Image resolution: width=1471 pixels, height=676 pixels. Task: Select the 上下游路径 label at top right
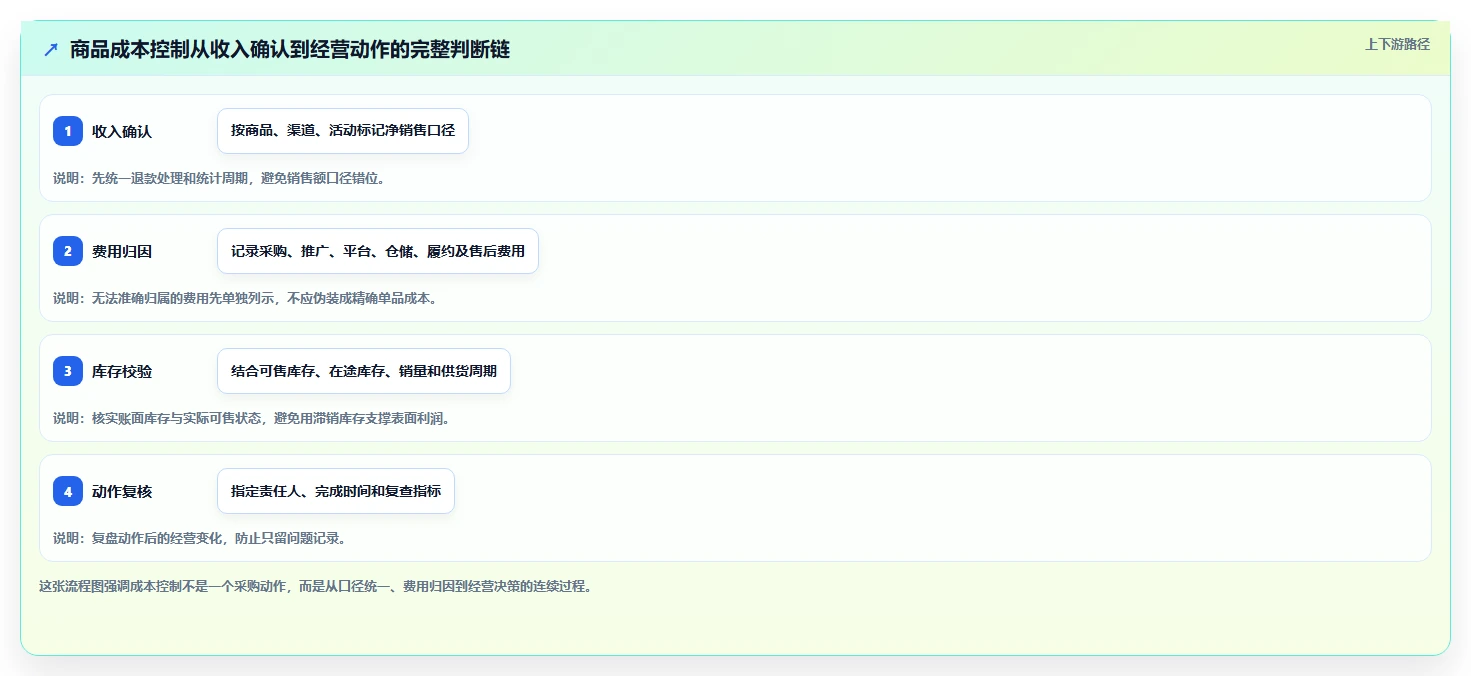click(x=1397, y=44)
